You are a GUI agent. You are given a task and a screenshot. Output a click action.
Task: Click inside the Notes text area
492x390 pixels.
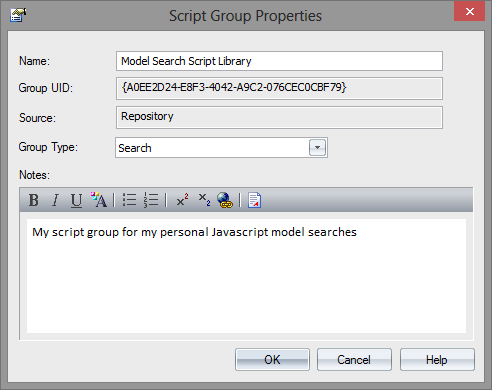tap(246, 276)
